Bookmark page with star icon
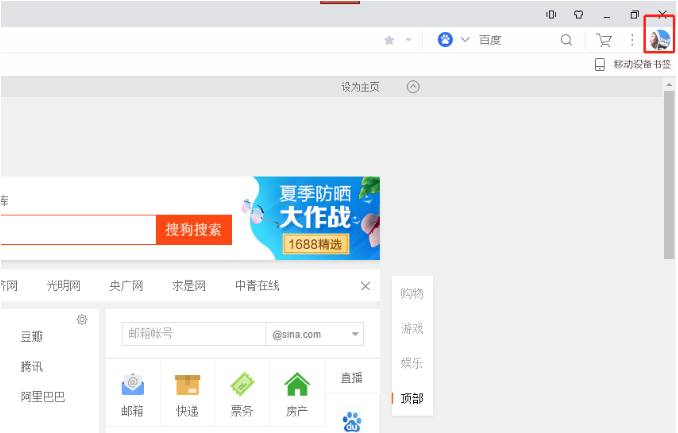This screenshot has width=678, height=433. [389, 40]
